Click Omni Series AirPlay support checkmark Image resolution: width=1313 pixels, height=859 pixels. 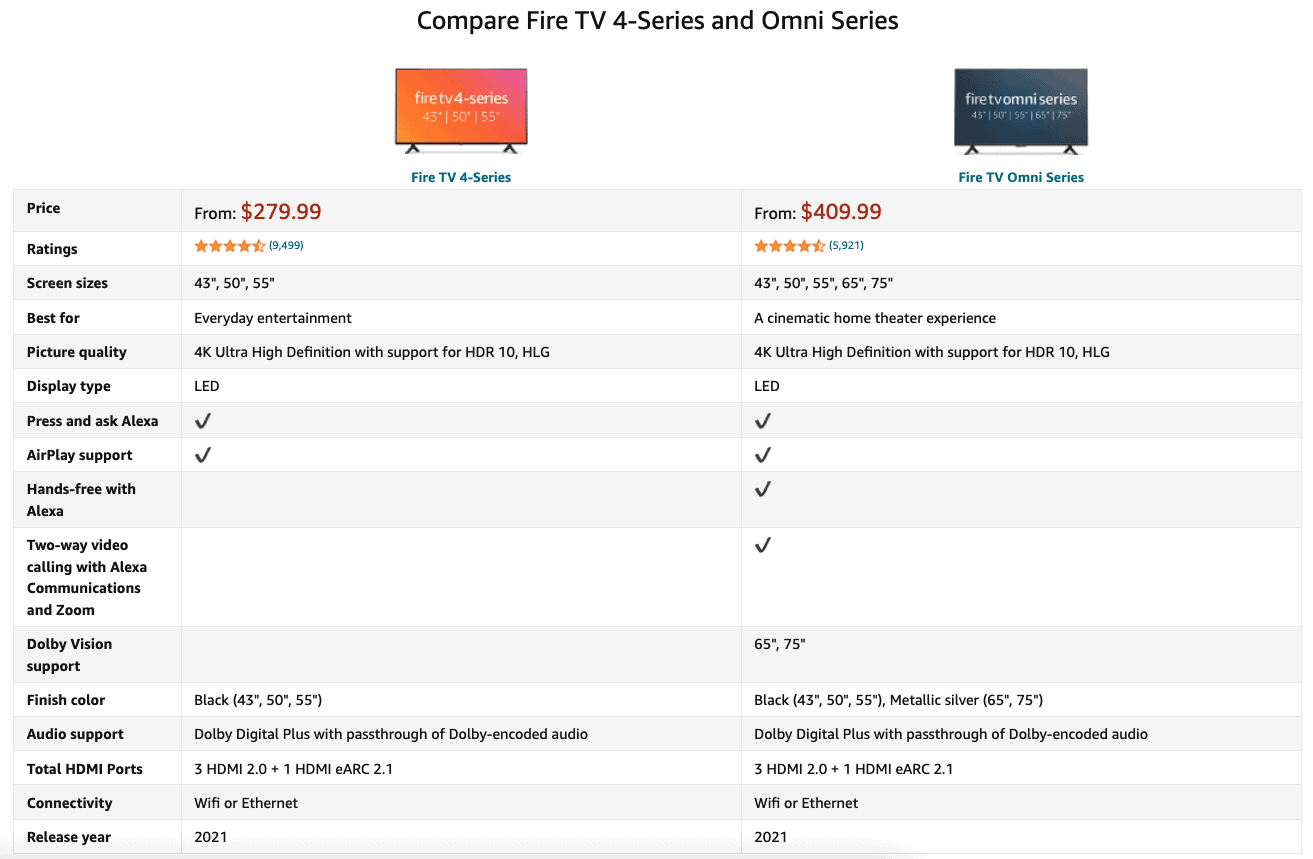coord(763,455)
